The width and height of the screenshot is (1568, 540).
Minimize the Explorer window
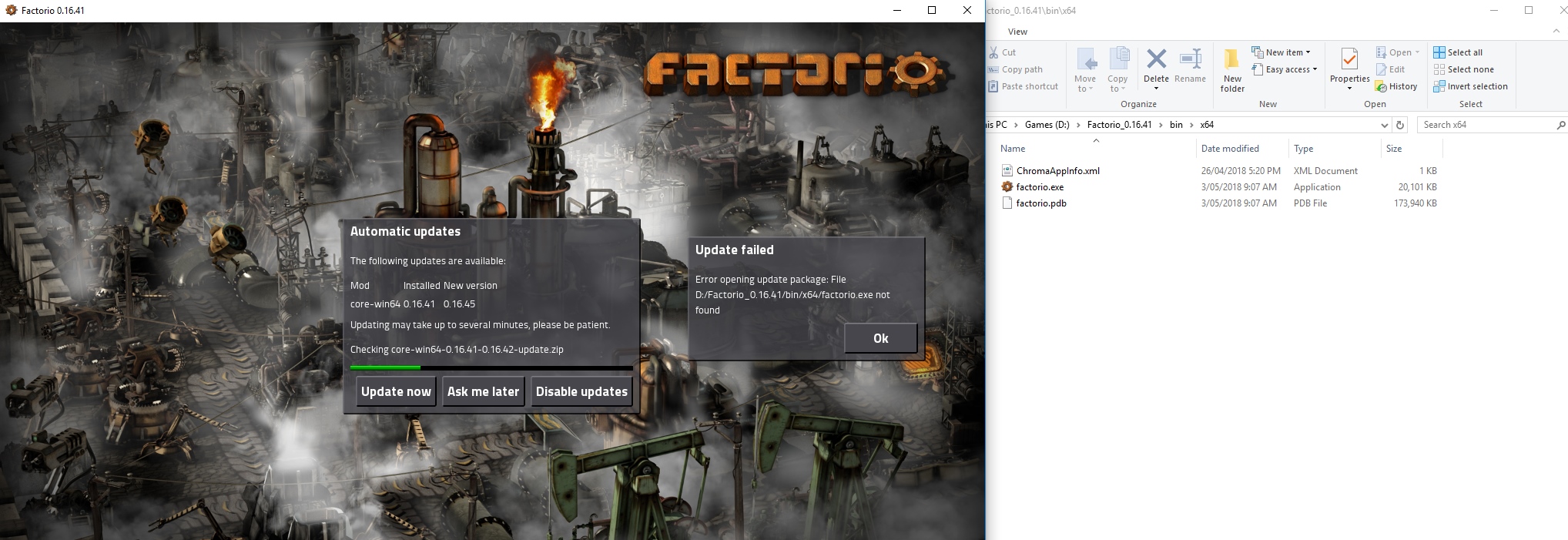[x=1494, y=10]
